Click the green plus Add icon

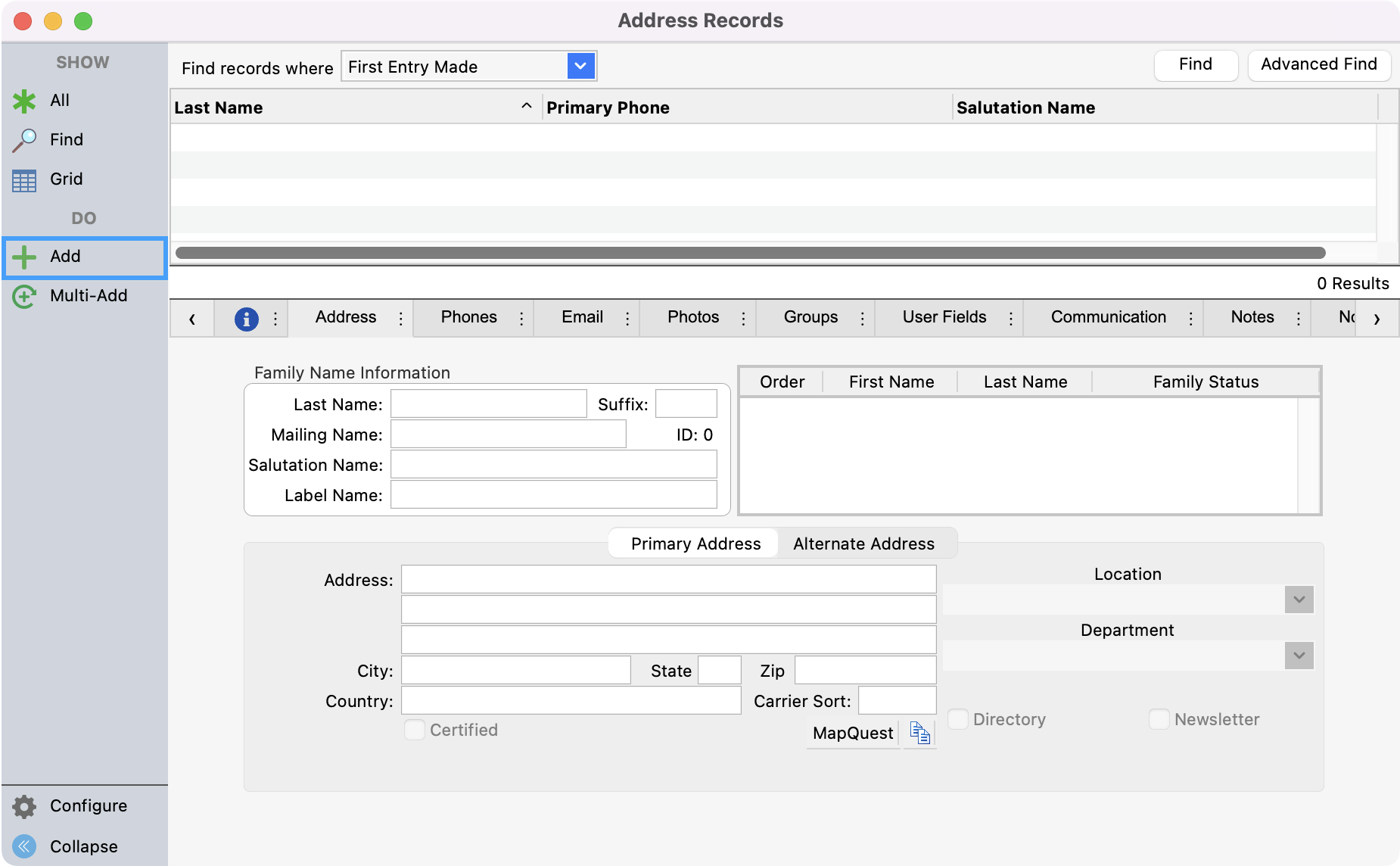(x=24, y=257)
